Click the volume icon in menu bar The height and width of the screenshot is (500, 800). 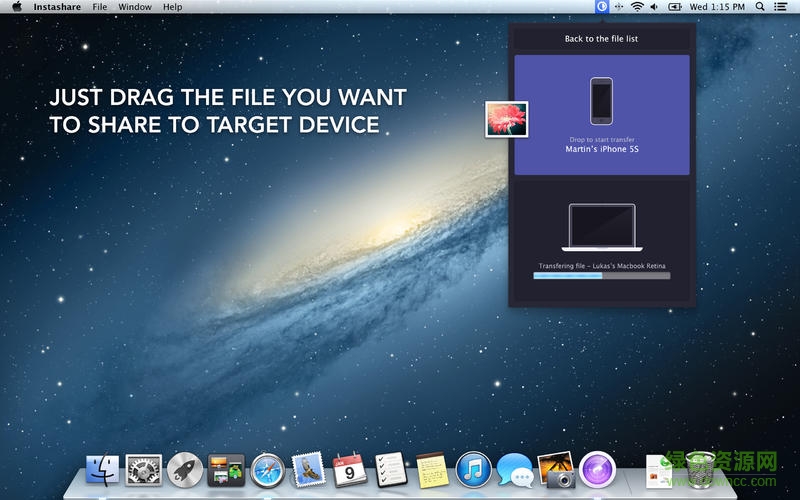pyautogui.click(x=655, y=7)
